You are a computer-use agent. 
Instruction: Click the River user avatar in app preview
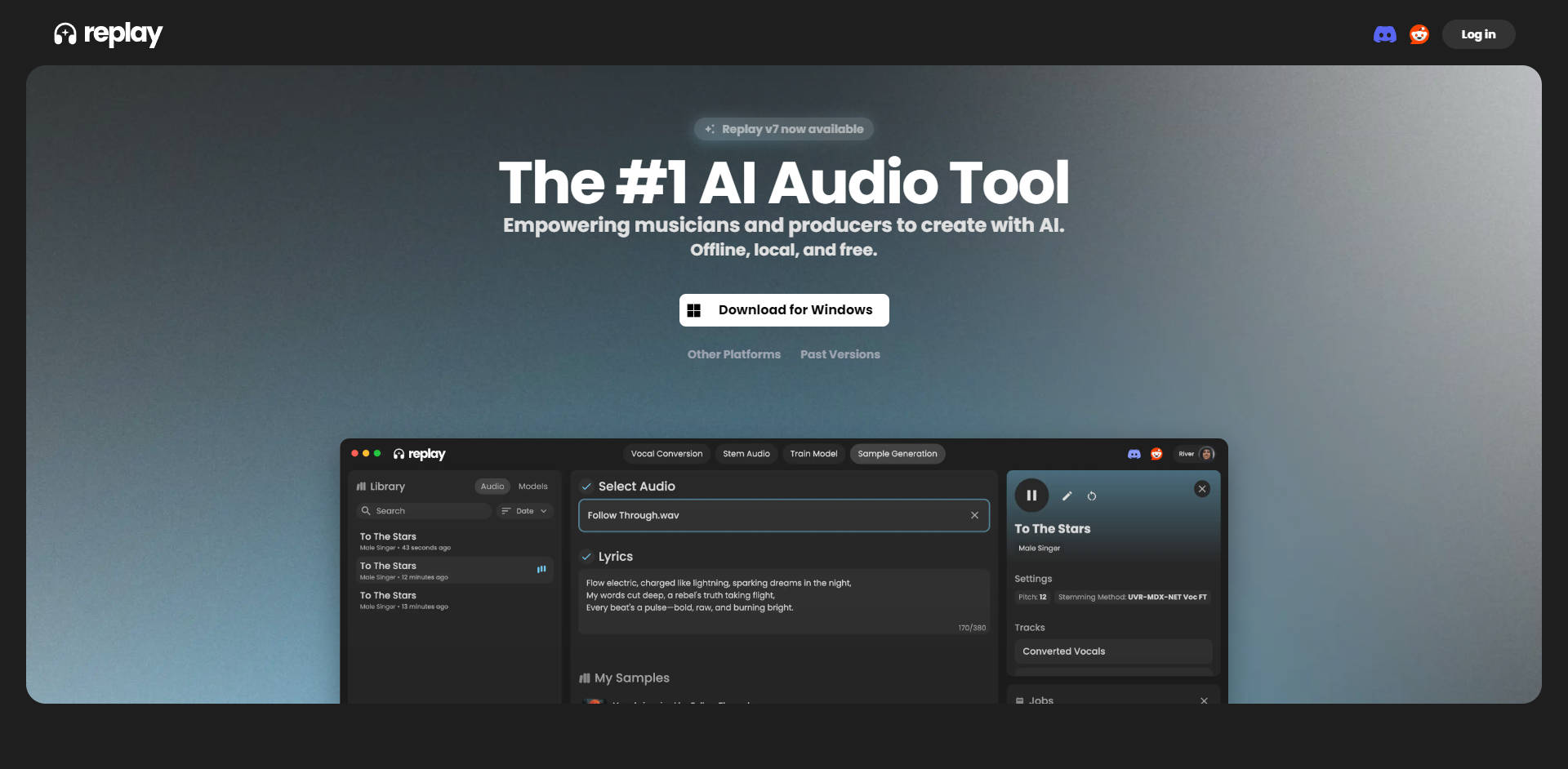(1206, 454)
